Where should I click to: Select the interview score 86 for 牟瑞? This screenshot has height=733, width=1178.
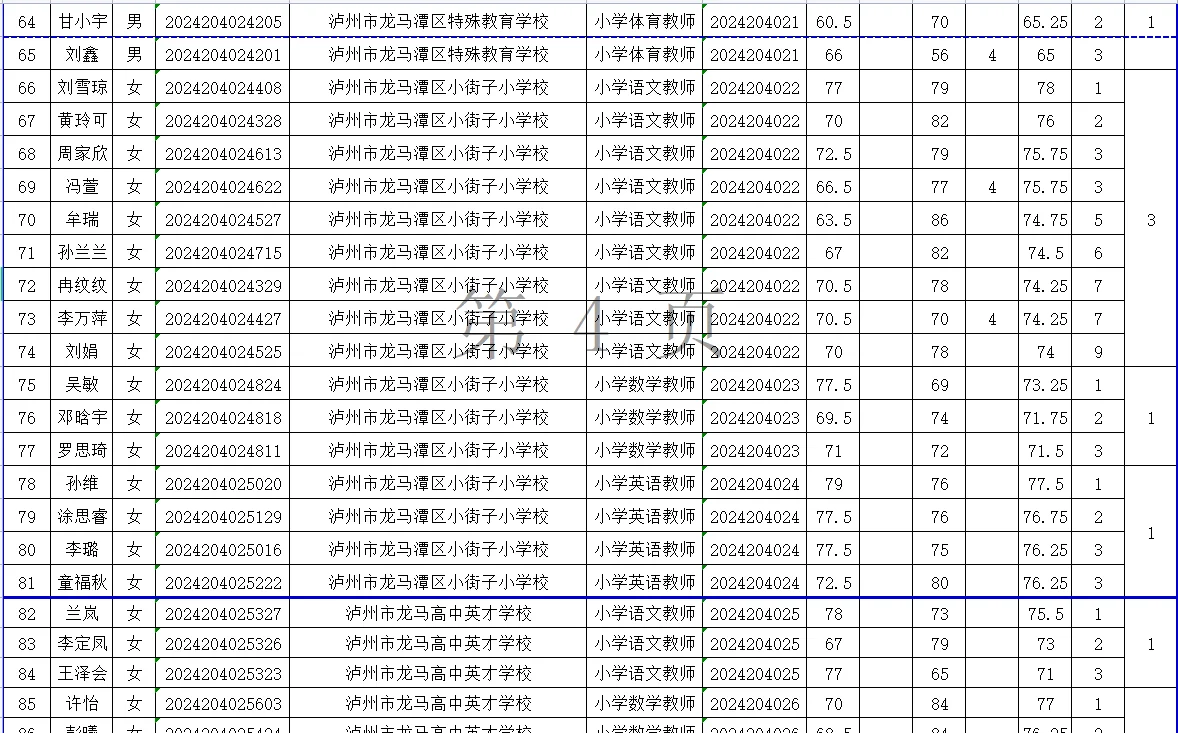pos(938,219)
